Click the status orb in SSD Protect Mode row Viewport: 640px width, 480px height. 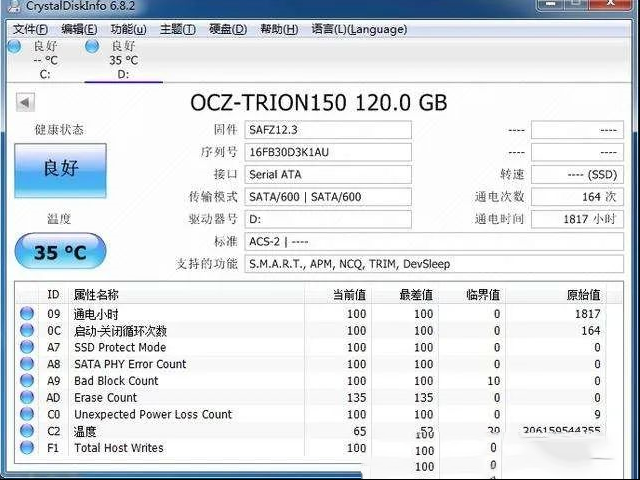27,347
